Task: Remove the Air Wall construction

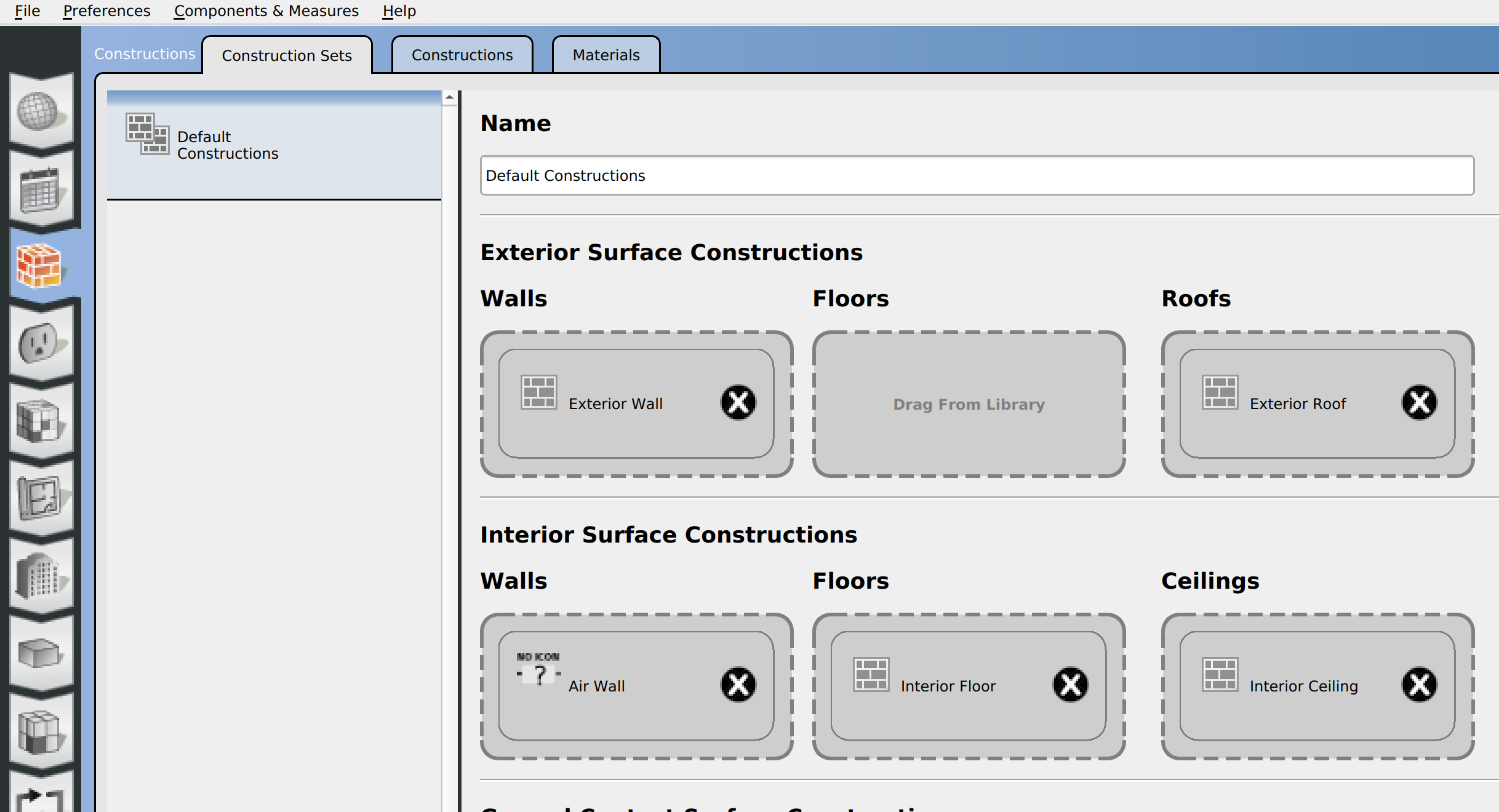Action: [738, 685]
